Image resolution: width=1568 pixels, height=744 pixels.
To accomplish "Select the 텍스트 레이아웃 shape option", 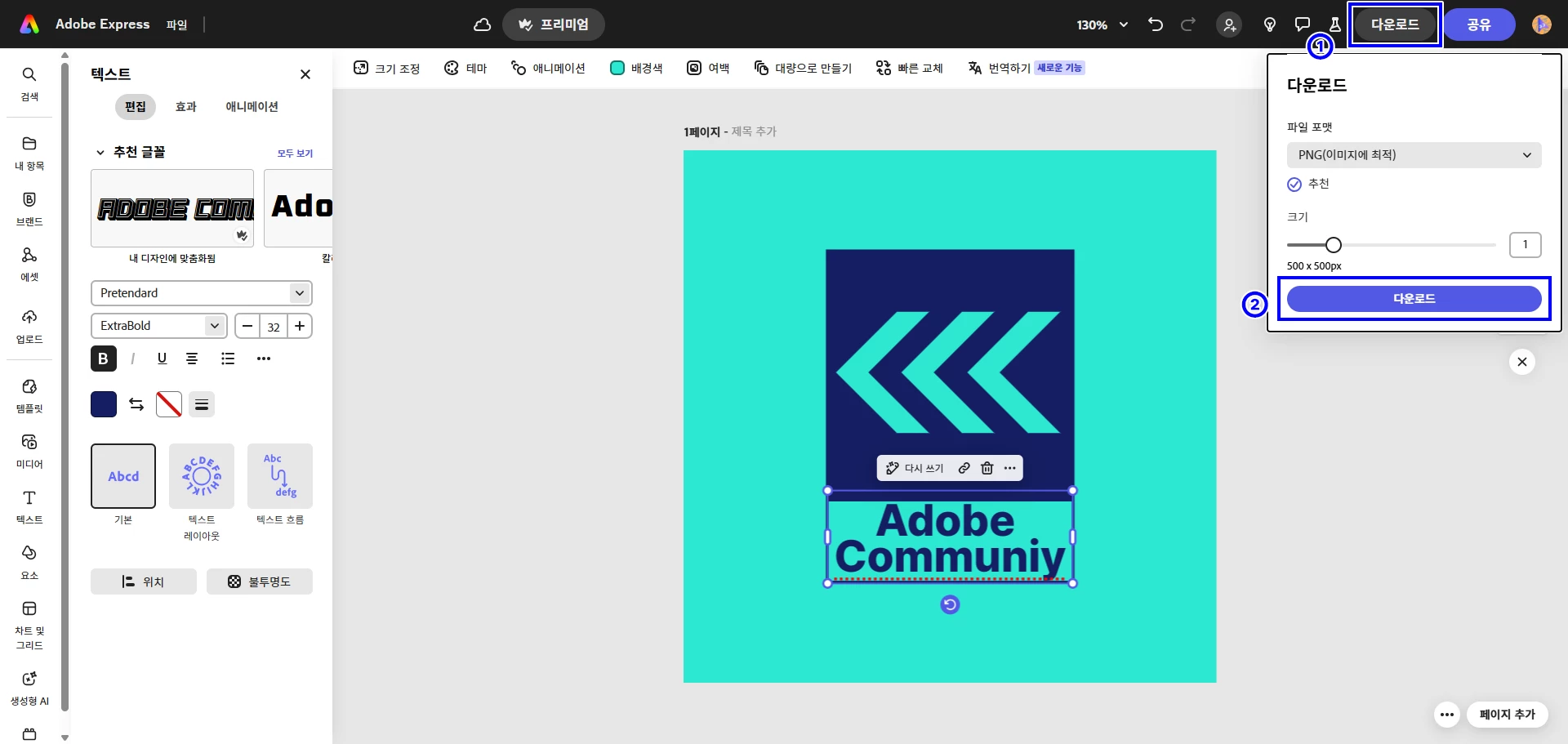I will pyautogui.click(x=202, y=476).
